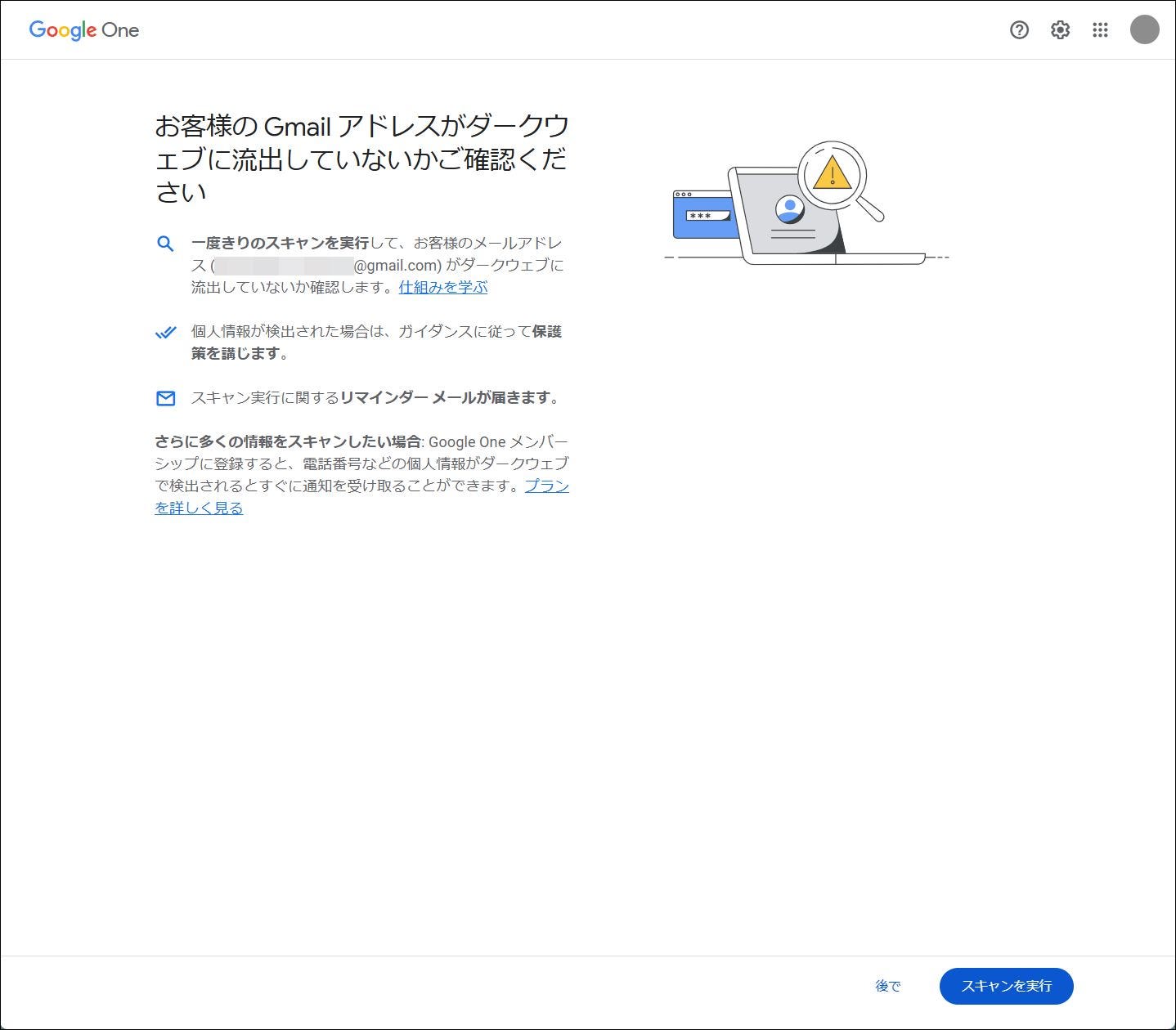The width and height of the screenshot is (1176, 1030).
Task: Click the @gmail.com address text
Action: (x=397, y=266)
